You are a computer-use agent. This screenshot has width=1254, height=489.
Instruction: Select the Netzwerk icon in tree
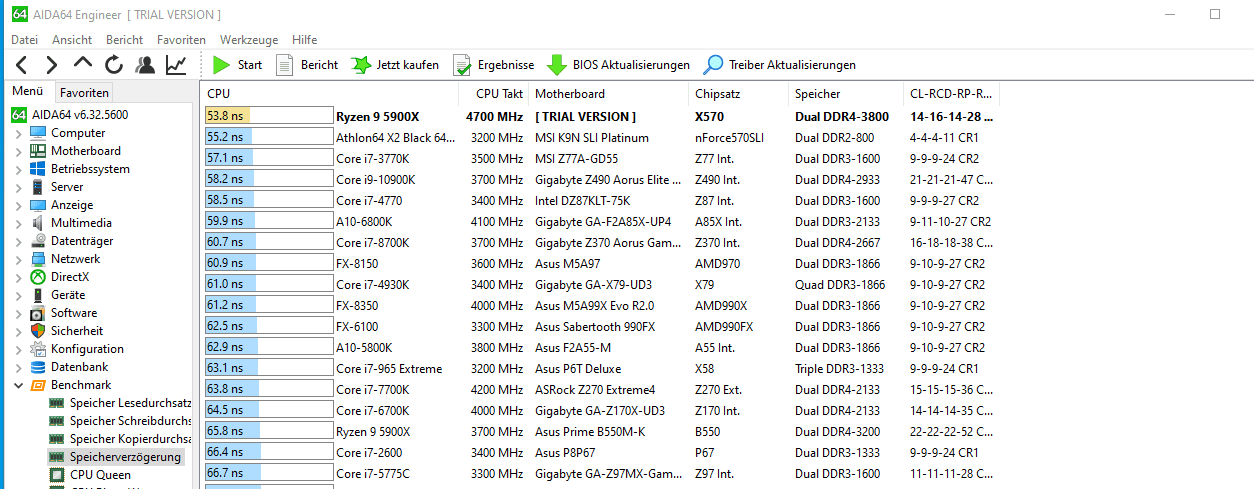coord(38,259)
